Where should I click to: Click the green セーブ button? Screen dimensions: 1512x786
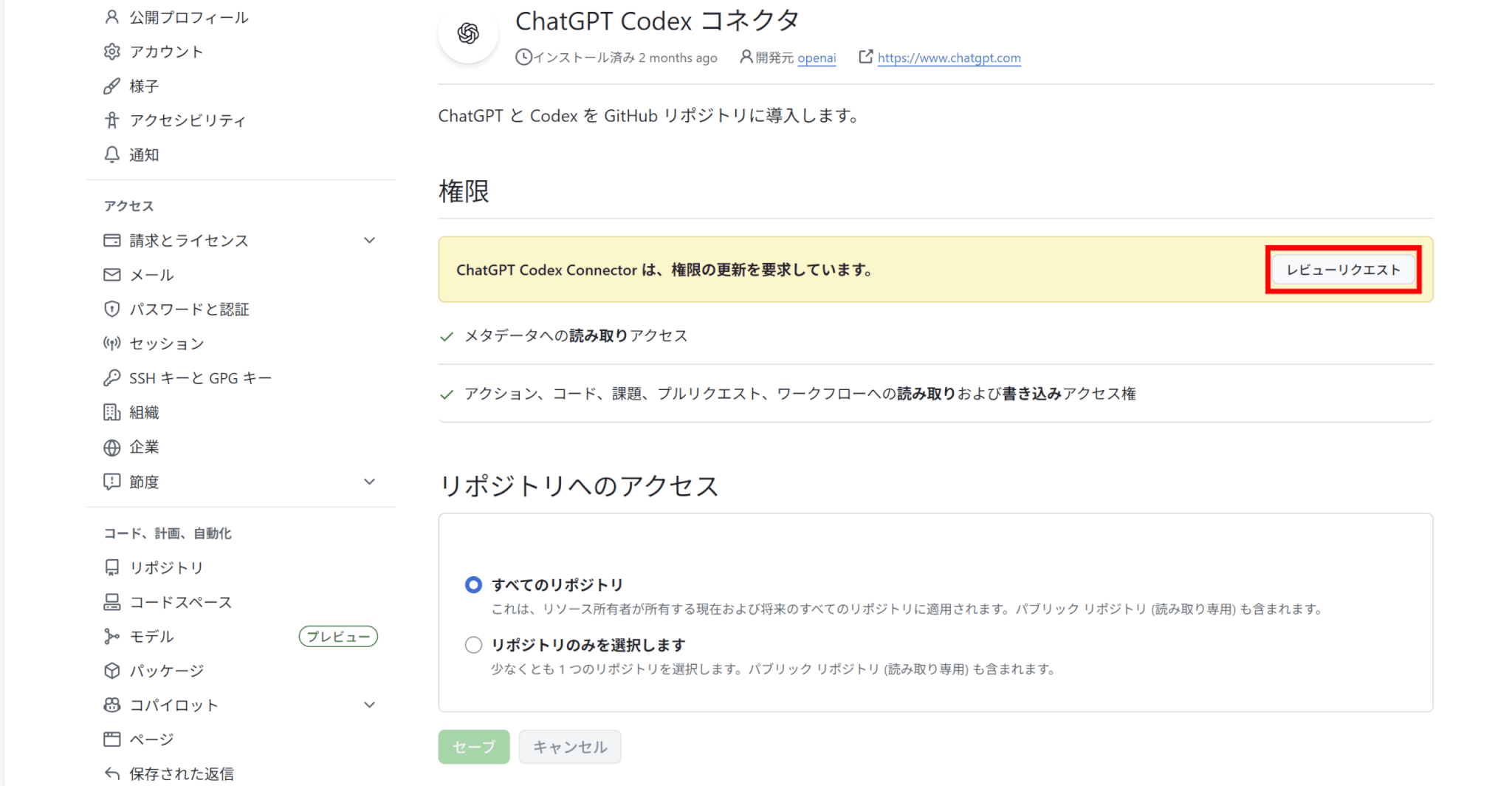point(473,747)
